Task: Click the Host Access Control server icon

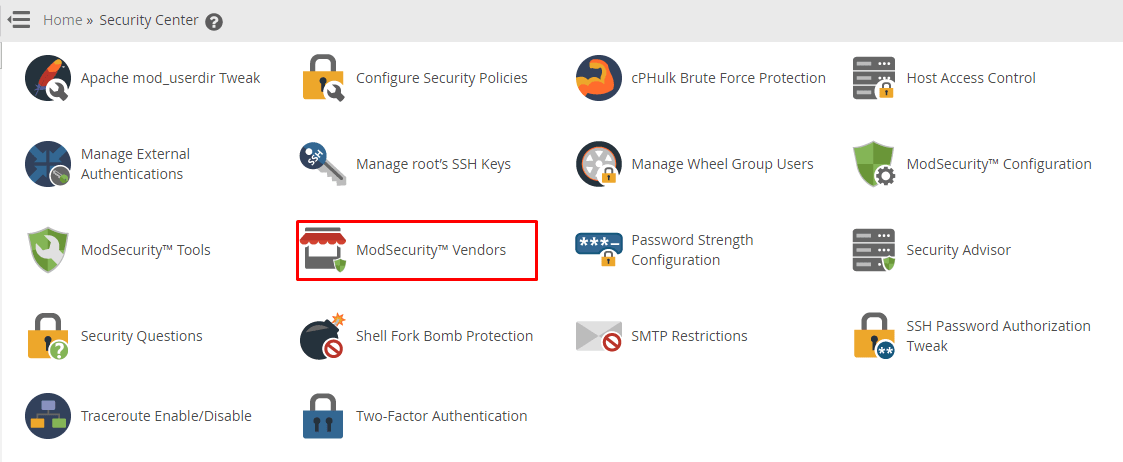Action: tap(874, 78)
